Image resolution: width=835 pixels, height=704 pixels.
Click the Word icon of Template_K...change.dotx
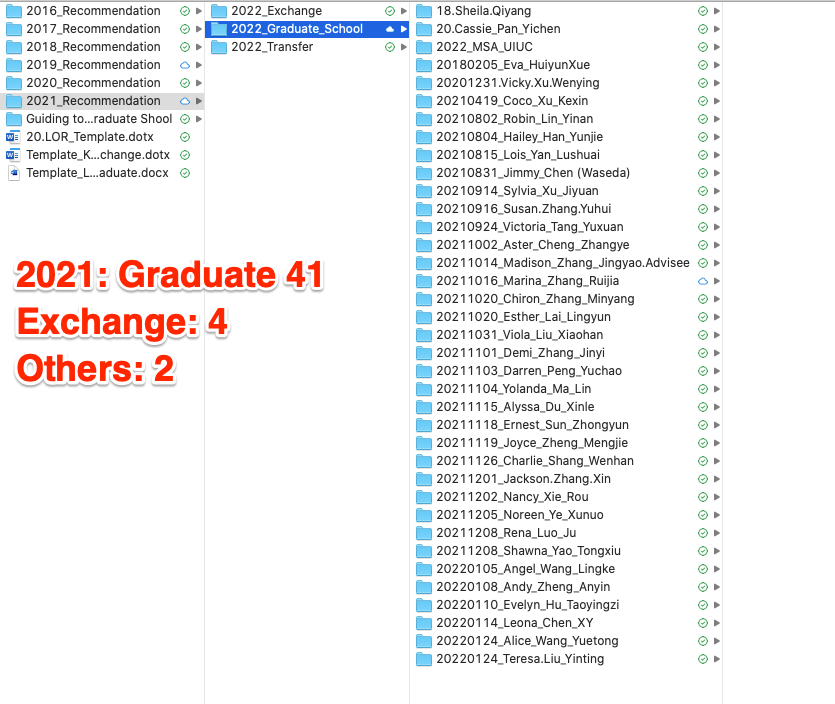click(13, 155)
